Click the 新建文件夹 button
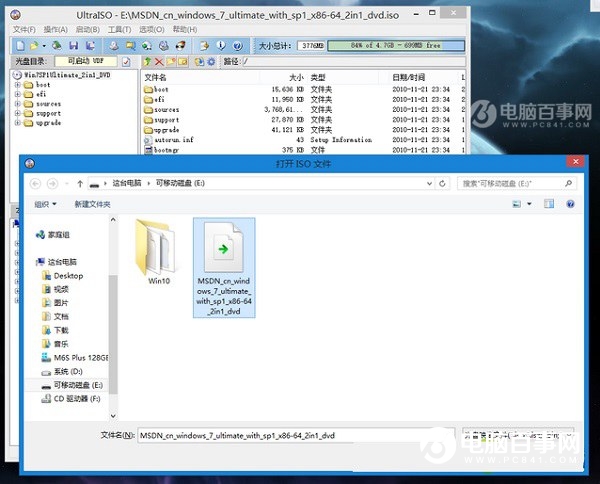The height and width of the screenshot is (484, 600). point(92,204)
